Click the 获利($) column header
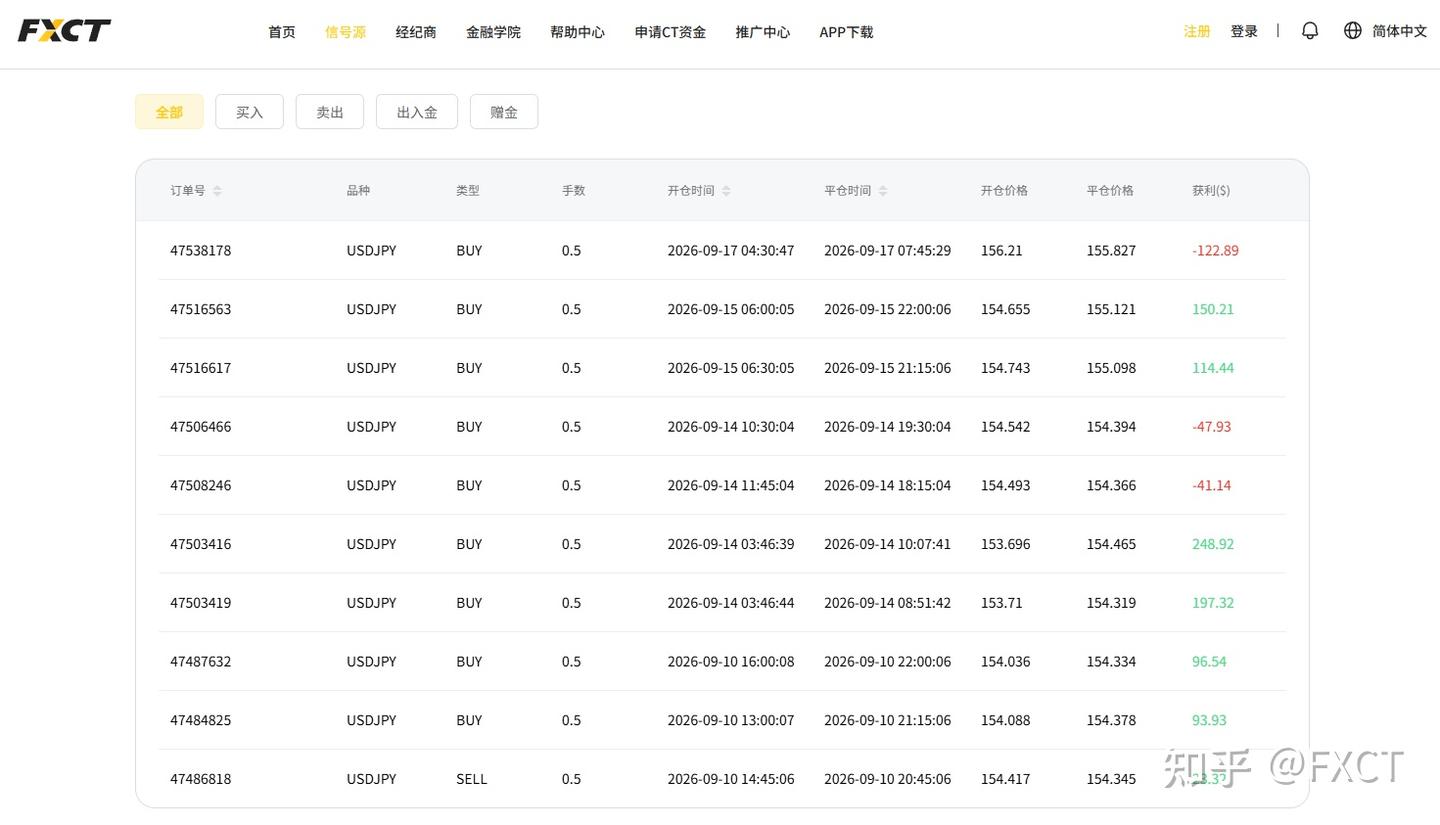The width and height of the screenshot is (1440, 825). (1211, 191)
